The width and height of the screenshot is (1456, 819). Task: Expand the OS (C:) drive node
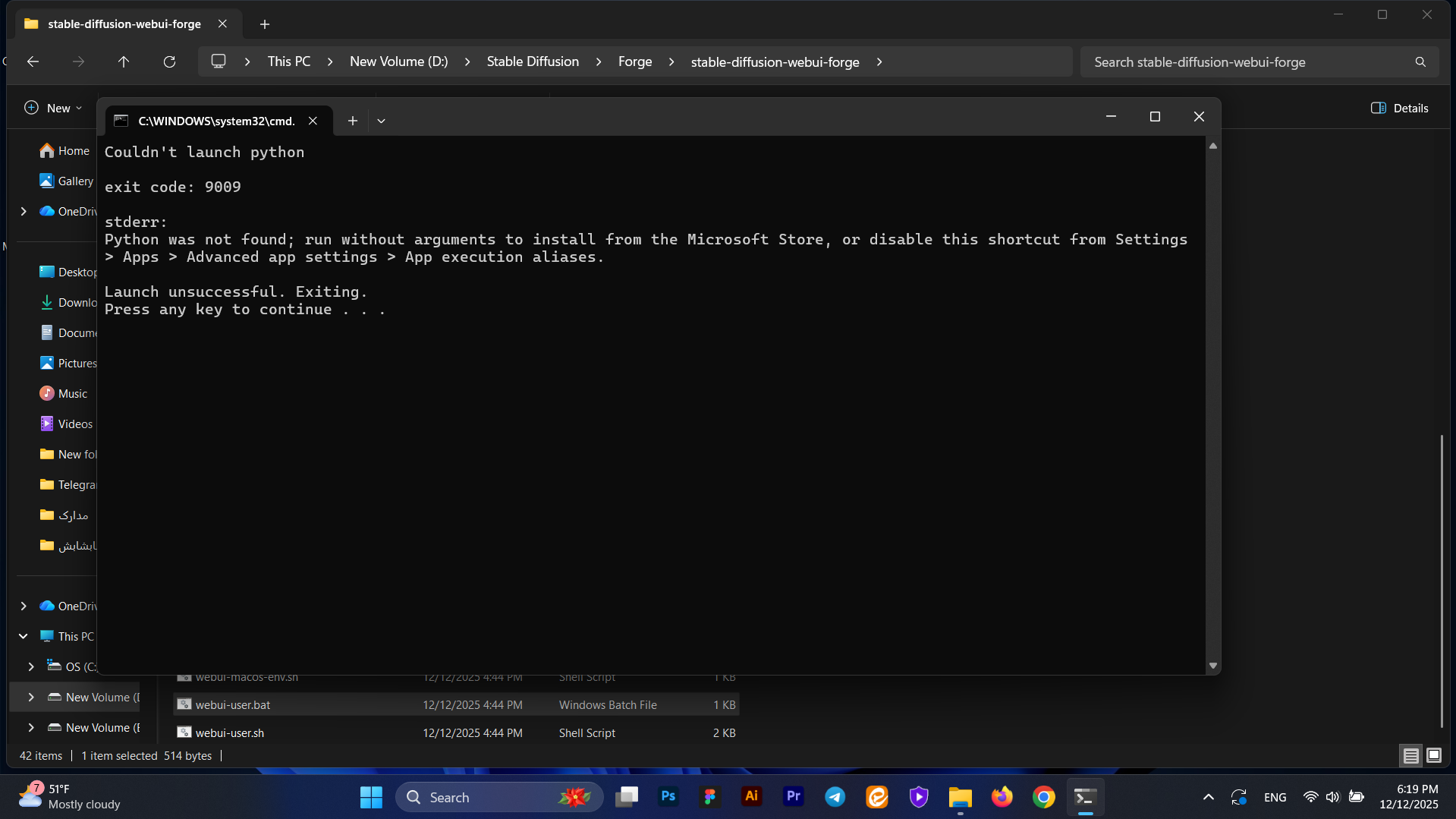(x=31, y=666)
